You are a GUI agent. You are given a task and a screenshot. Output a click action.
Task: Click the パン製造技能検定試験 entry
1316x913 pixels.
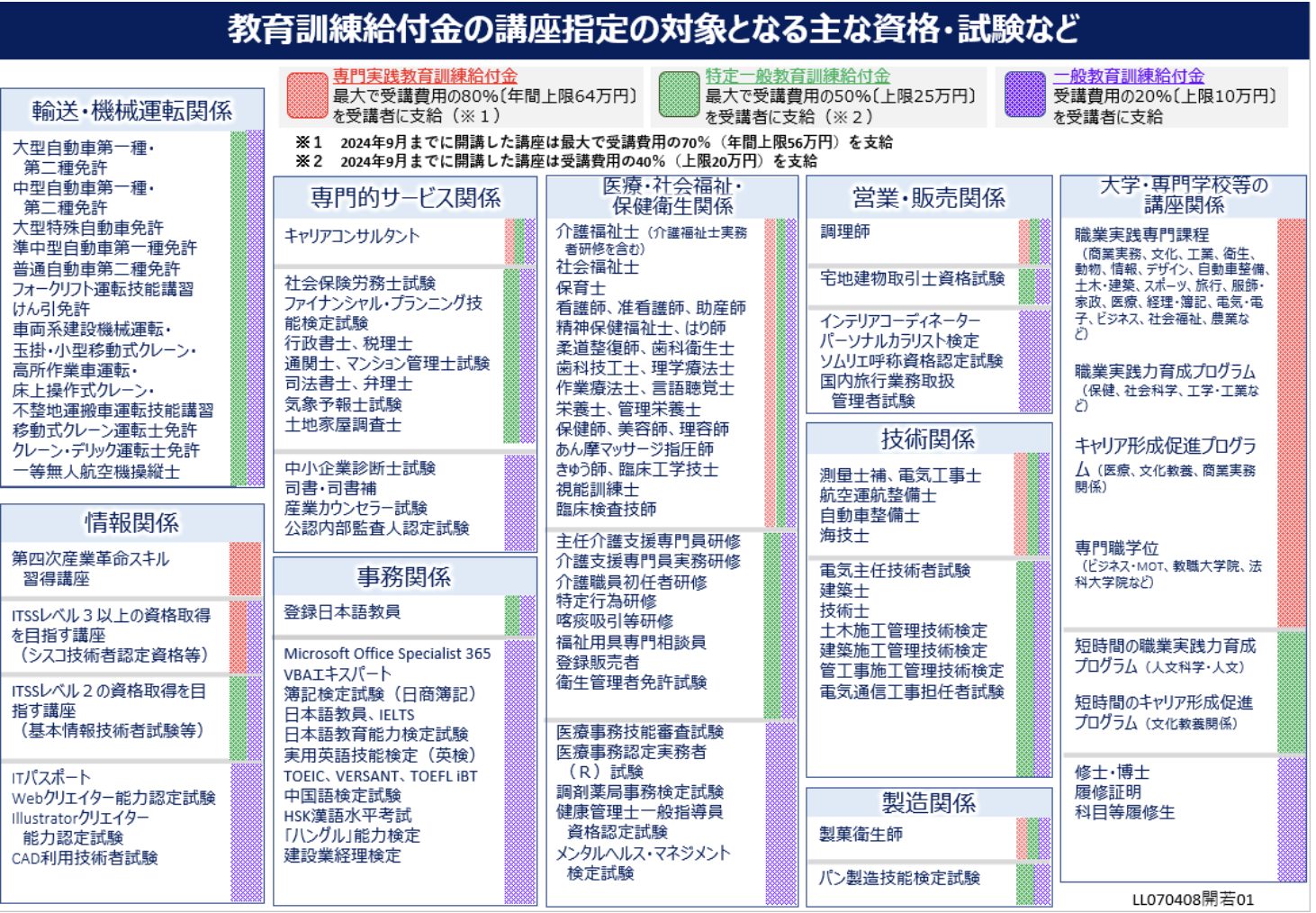coord(899,878)
